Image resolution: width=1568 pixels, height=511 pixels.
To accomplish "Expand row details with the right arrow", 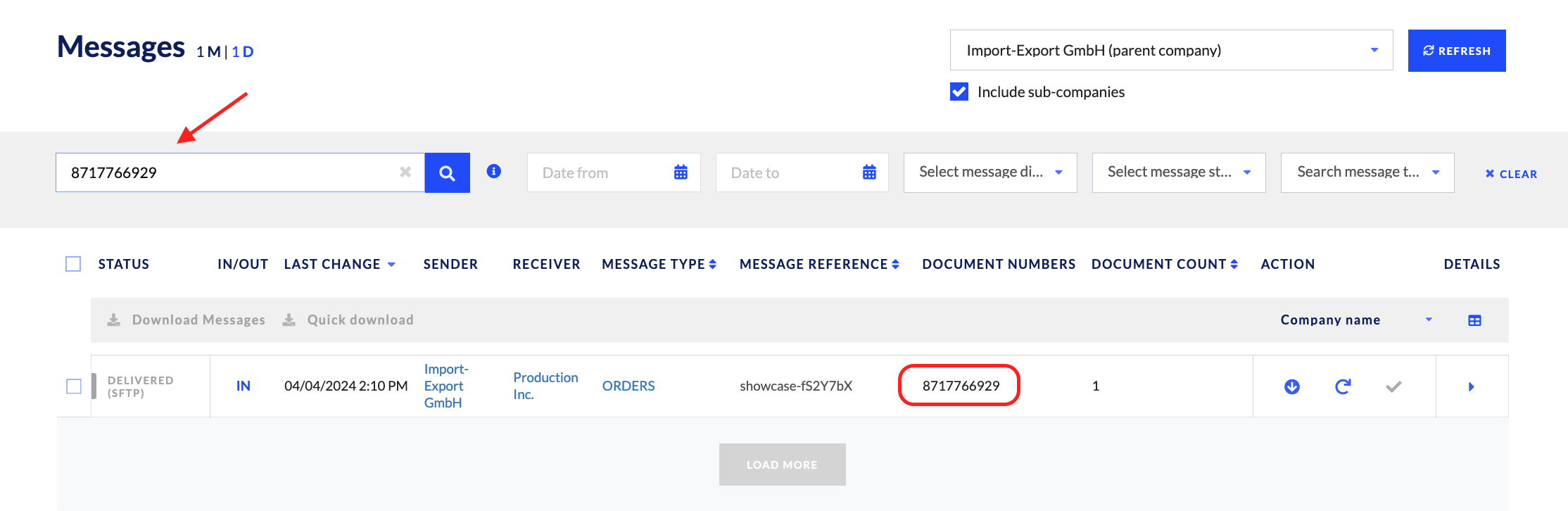I will 1472,386.
